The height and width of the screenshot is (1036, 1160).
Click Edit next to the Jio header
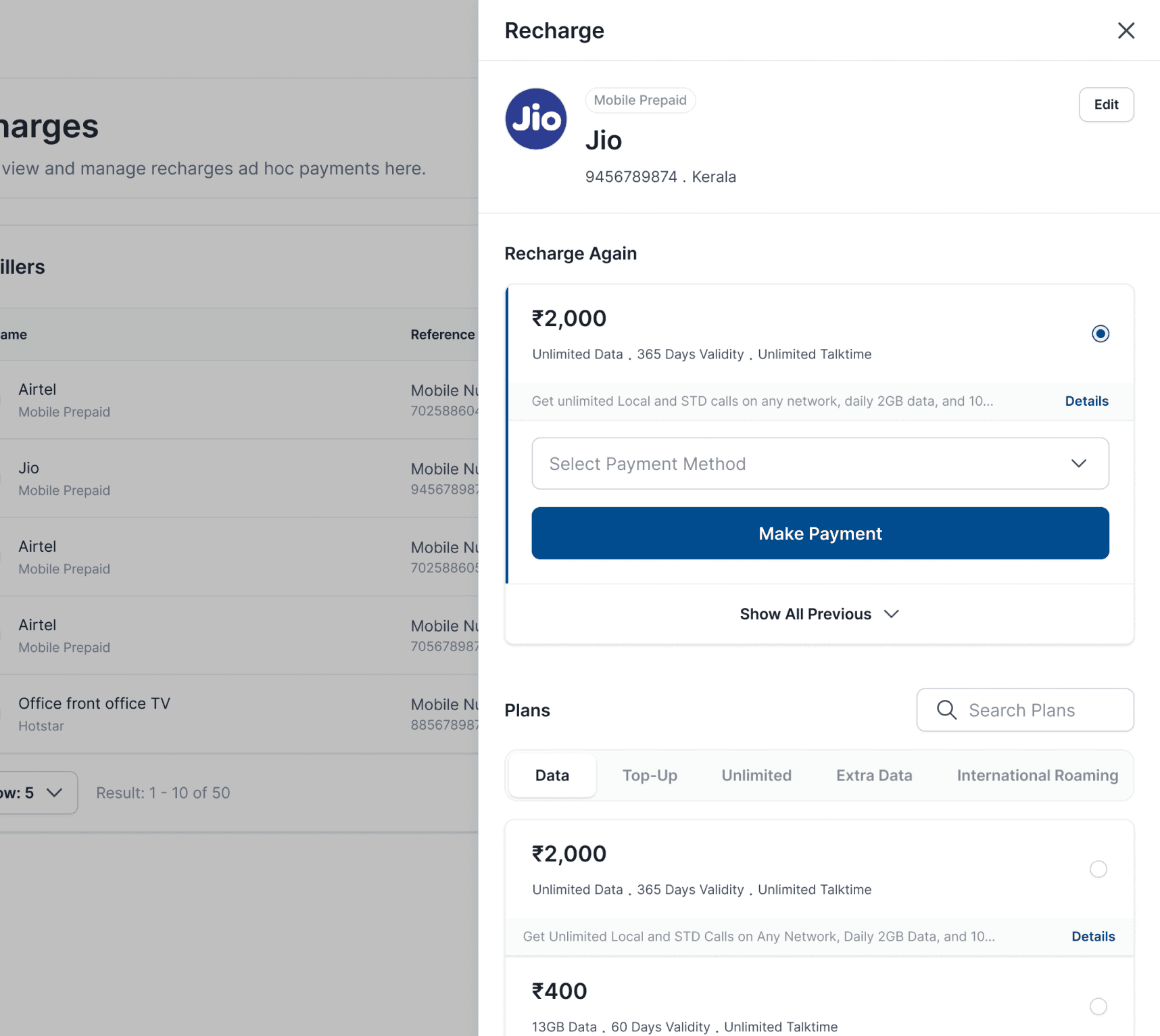tap(1106, 105)
